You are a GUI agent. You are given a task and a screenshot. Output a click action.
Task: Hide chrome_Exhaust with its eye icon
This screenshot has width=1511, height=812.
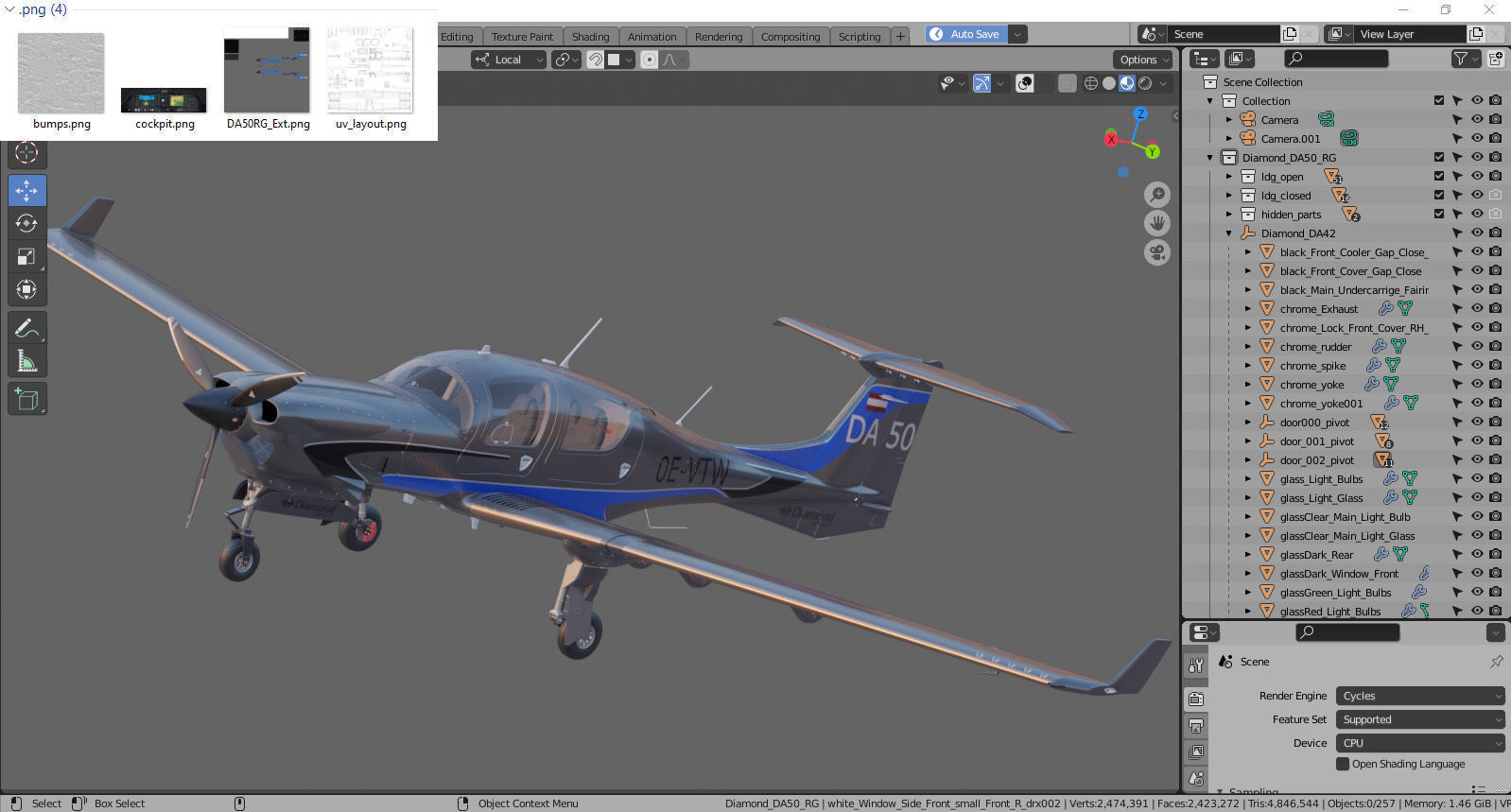(1477, 308)
